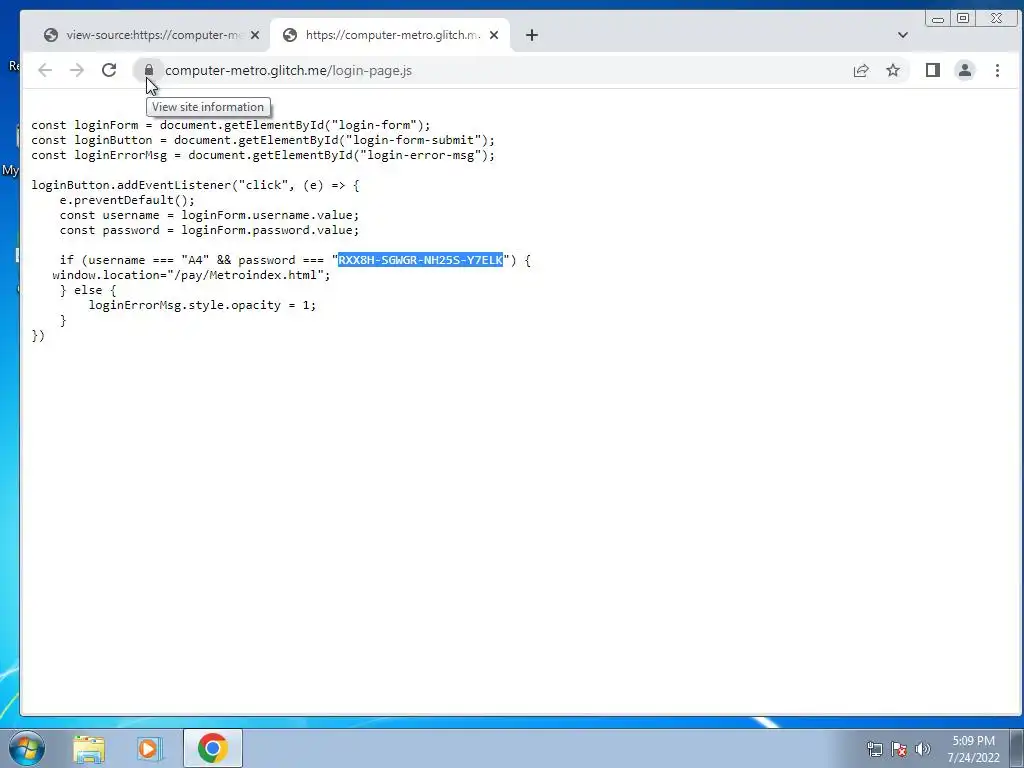Click the text "e.preventDefault();"
Image resolution: width=1024 pixels, height=768 pixels.
(x=127, y=200)
